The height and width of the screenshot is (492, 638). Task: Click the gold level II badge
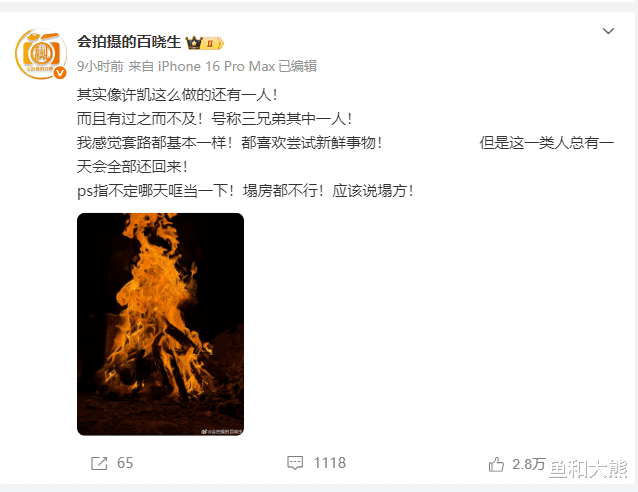coord(213,43)
